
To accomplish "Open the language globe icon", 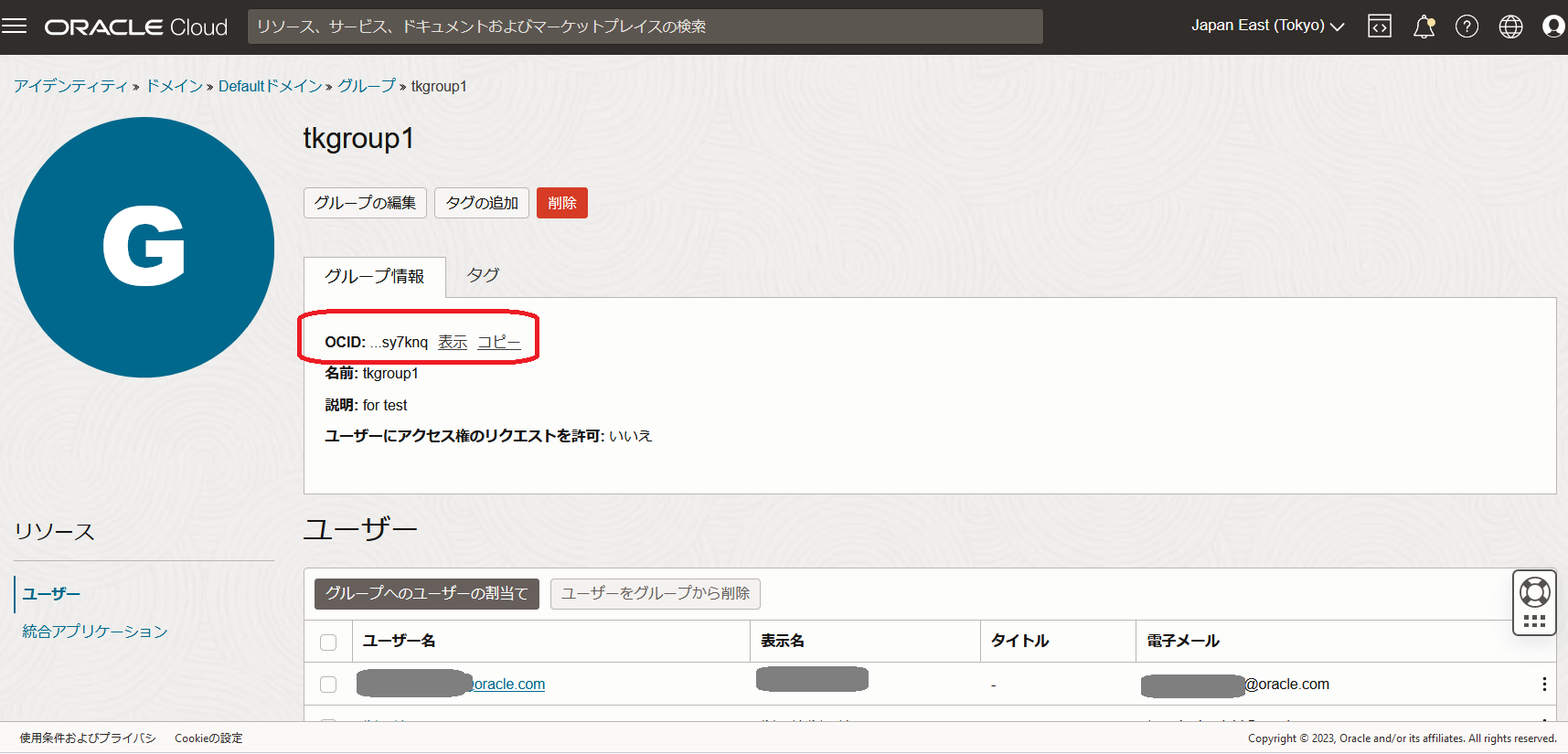I will tap(1510, 27).
